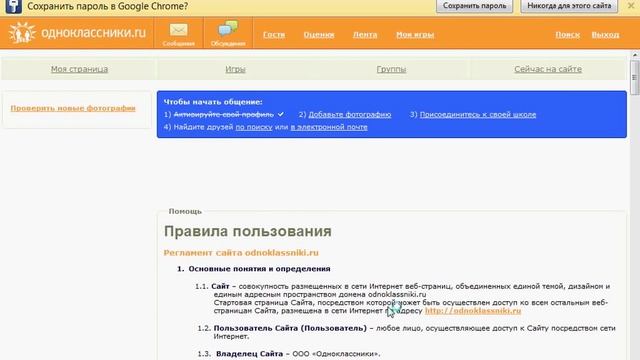Click Никогда для этого сайта button
The width and height of the screenshot is (640, 360).
(569, 6)
